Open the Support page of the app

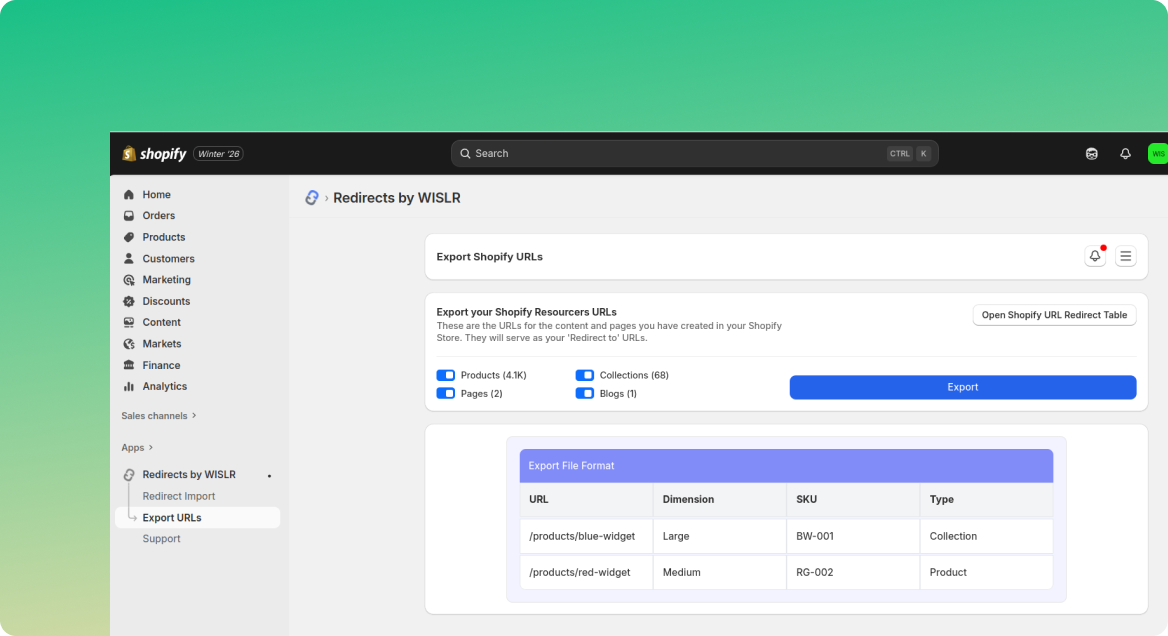click(161, 538)
